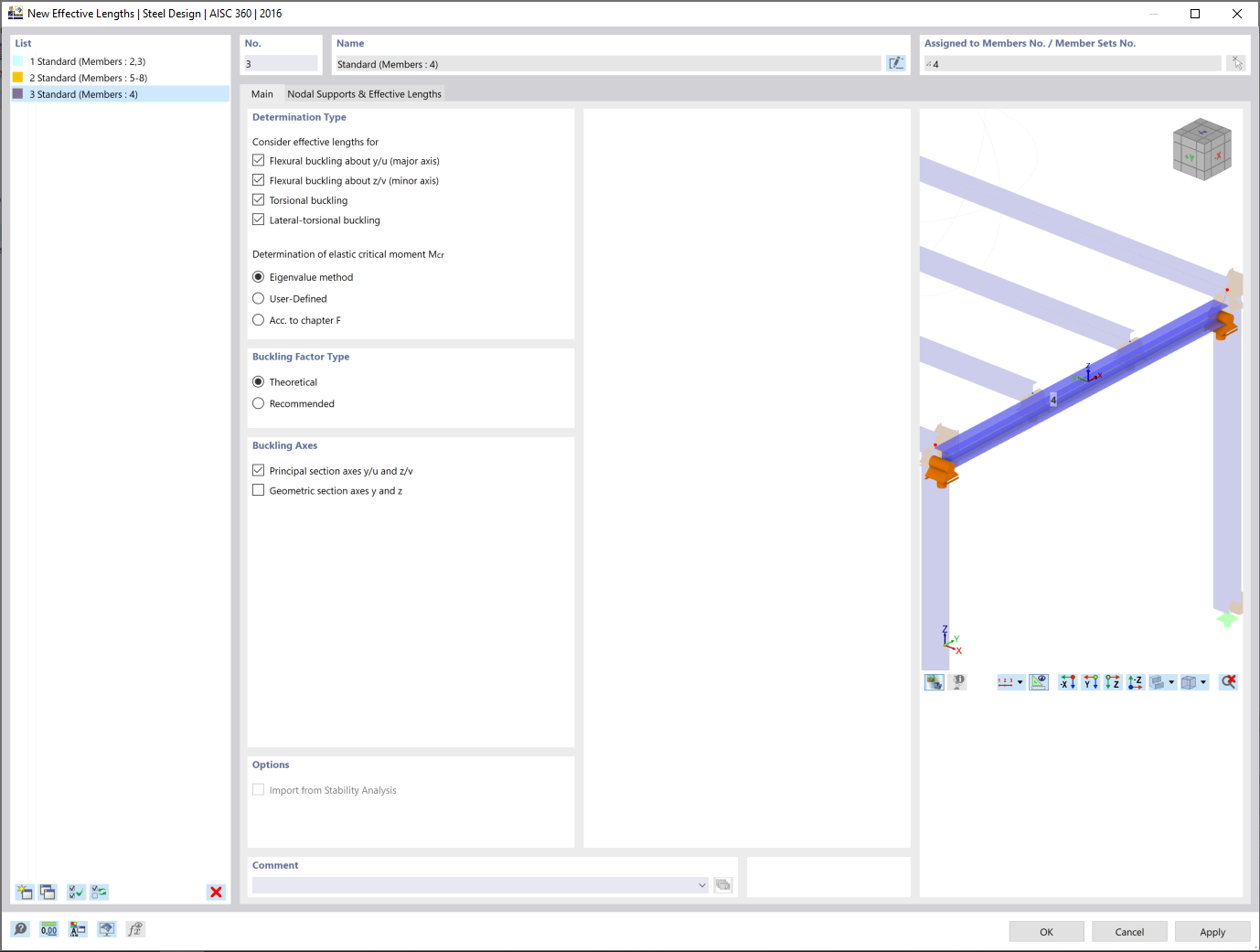The height and width of the screenshot is (952, 1260).
Task: Open the Comment dropdown list
Action: [701, 884]
